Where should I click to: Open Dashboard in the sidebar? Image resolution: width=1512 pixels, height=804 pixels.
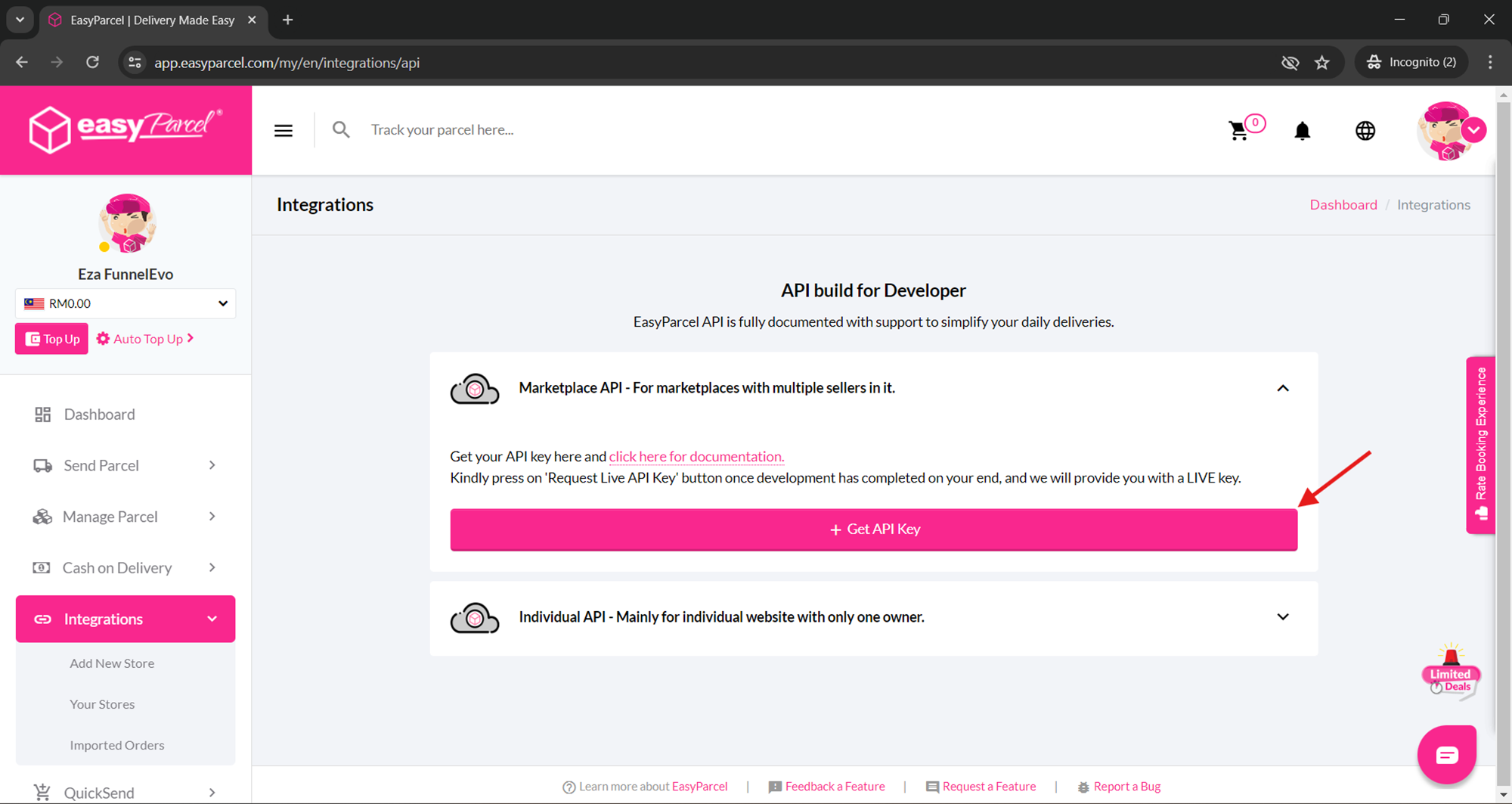99,414
